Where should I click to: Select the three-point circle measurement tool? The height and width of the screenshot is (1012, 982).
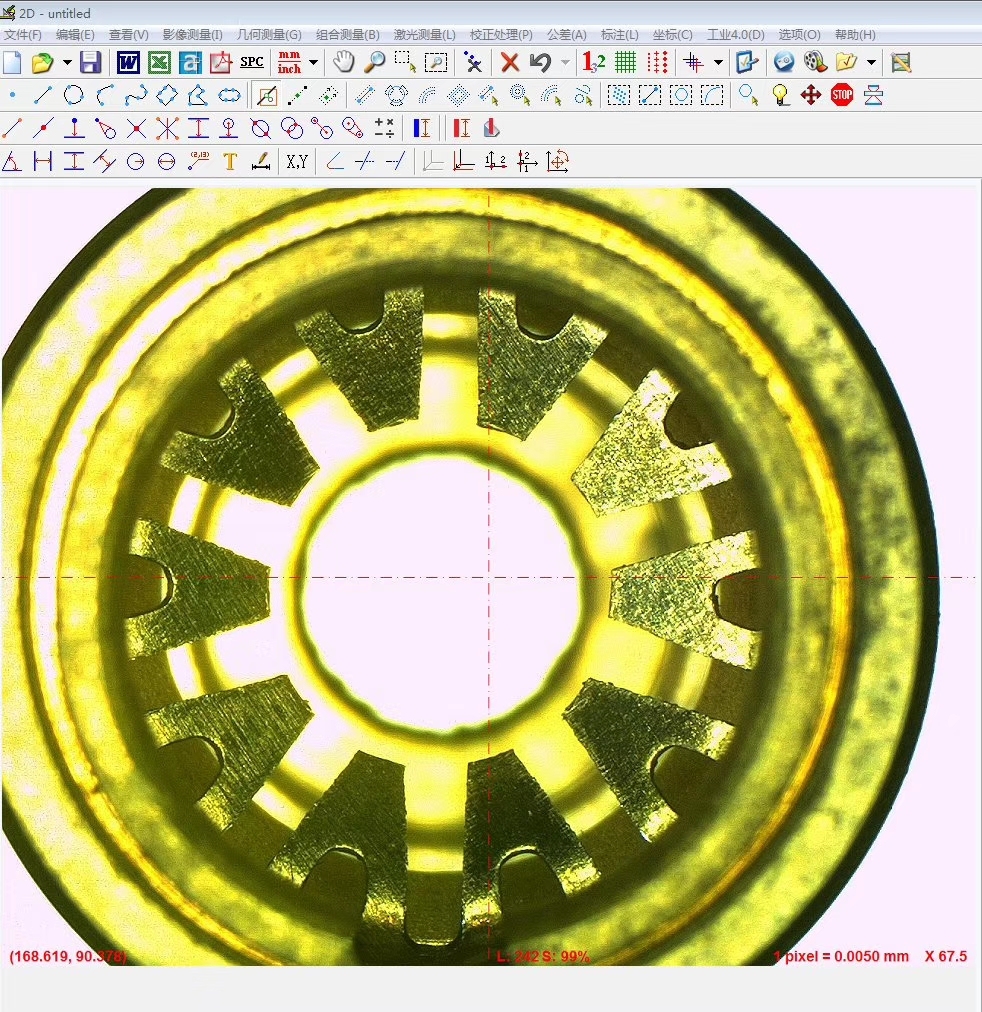click(x=73, y=96)
